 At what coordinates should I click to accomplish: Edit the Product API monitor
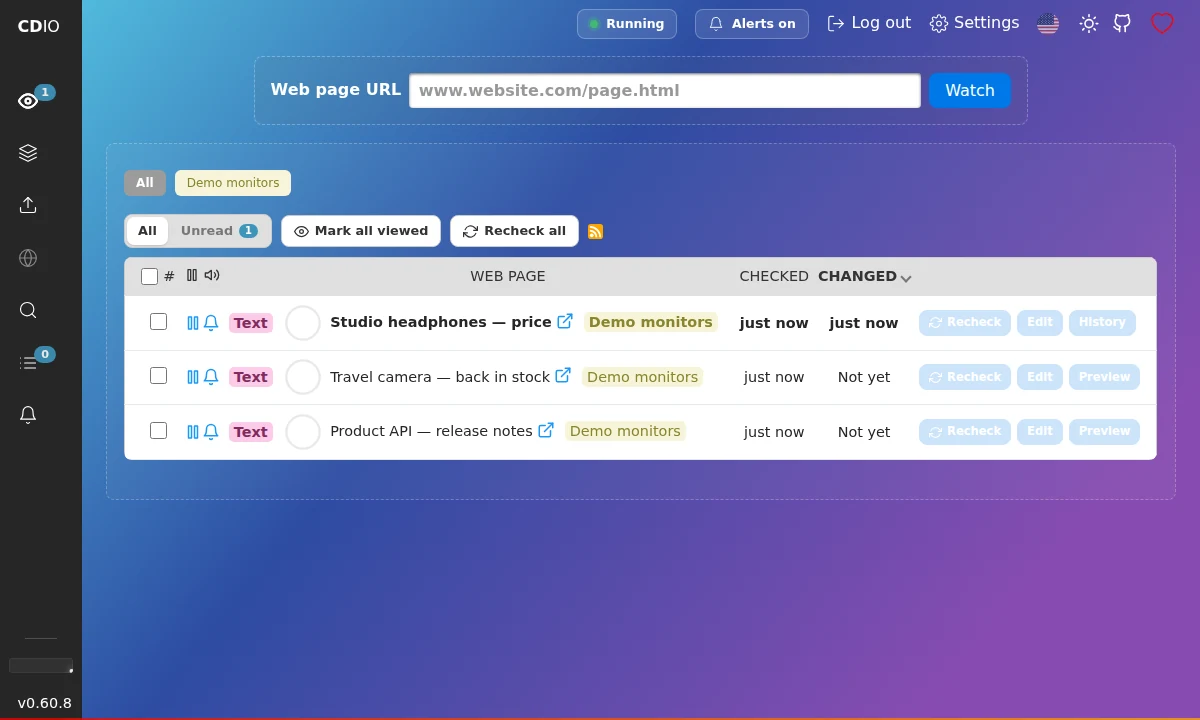pos(1040,431)
